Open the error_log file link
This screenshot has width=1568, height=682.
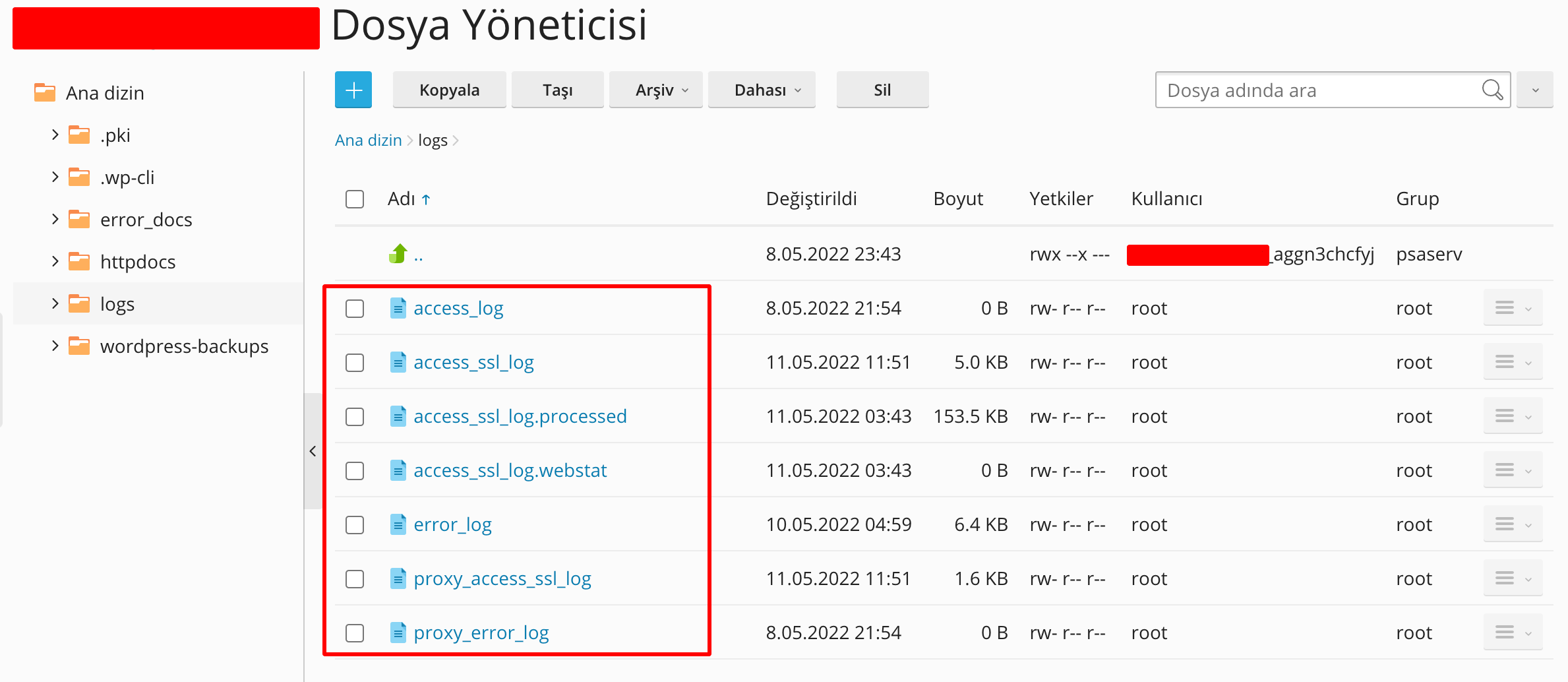(x=452, y=524)
